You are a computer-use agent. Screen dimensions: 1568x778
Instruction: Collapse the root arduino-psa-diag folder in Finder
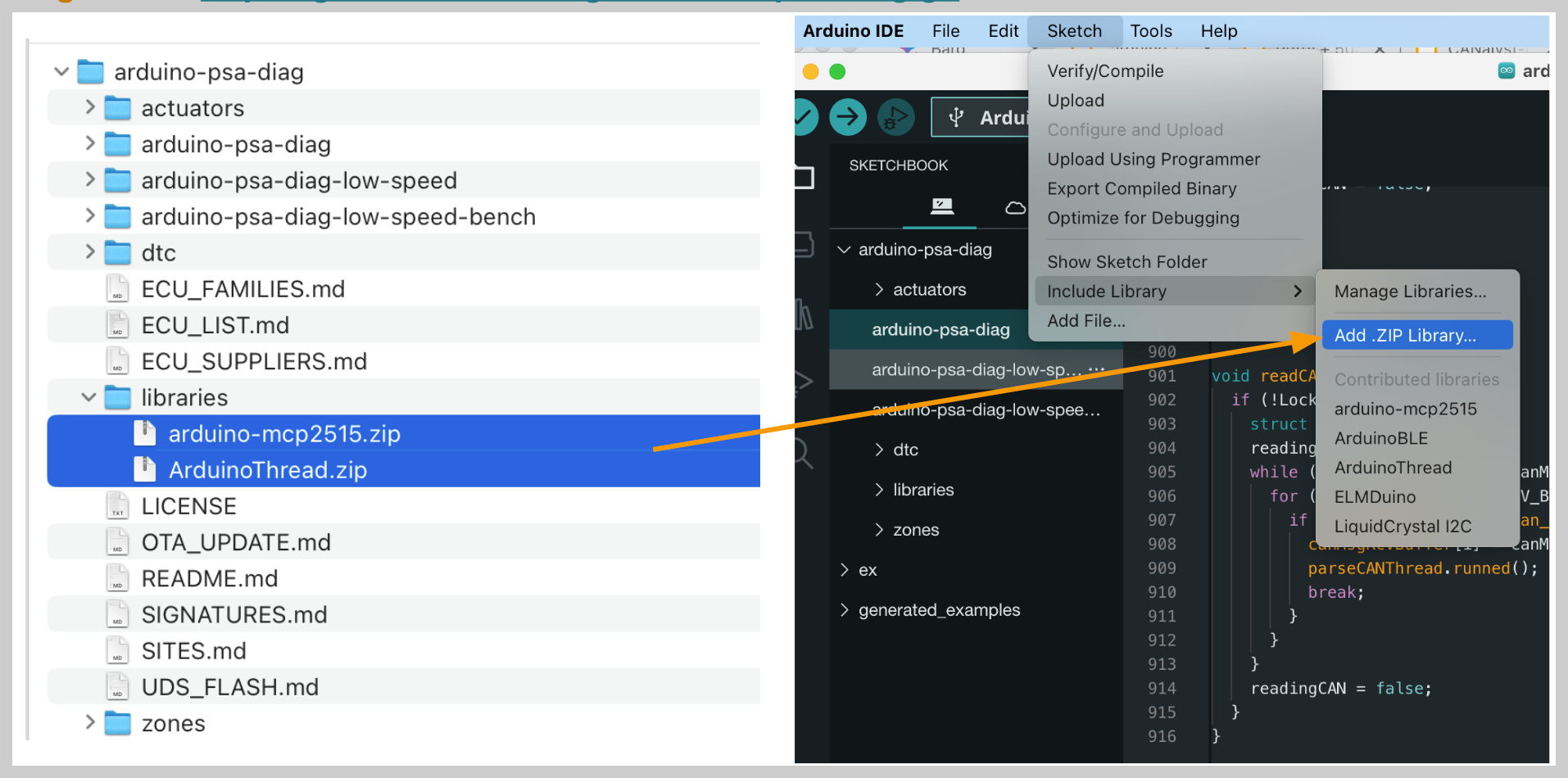(61, 71)
